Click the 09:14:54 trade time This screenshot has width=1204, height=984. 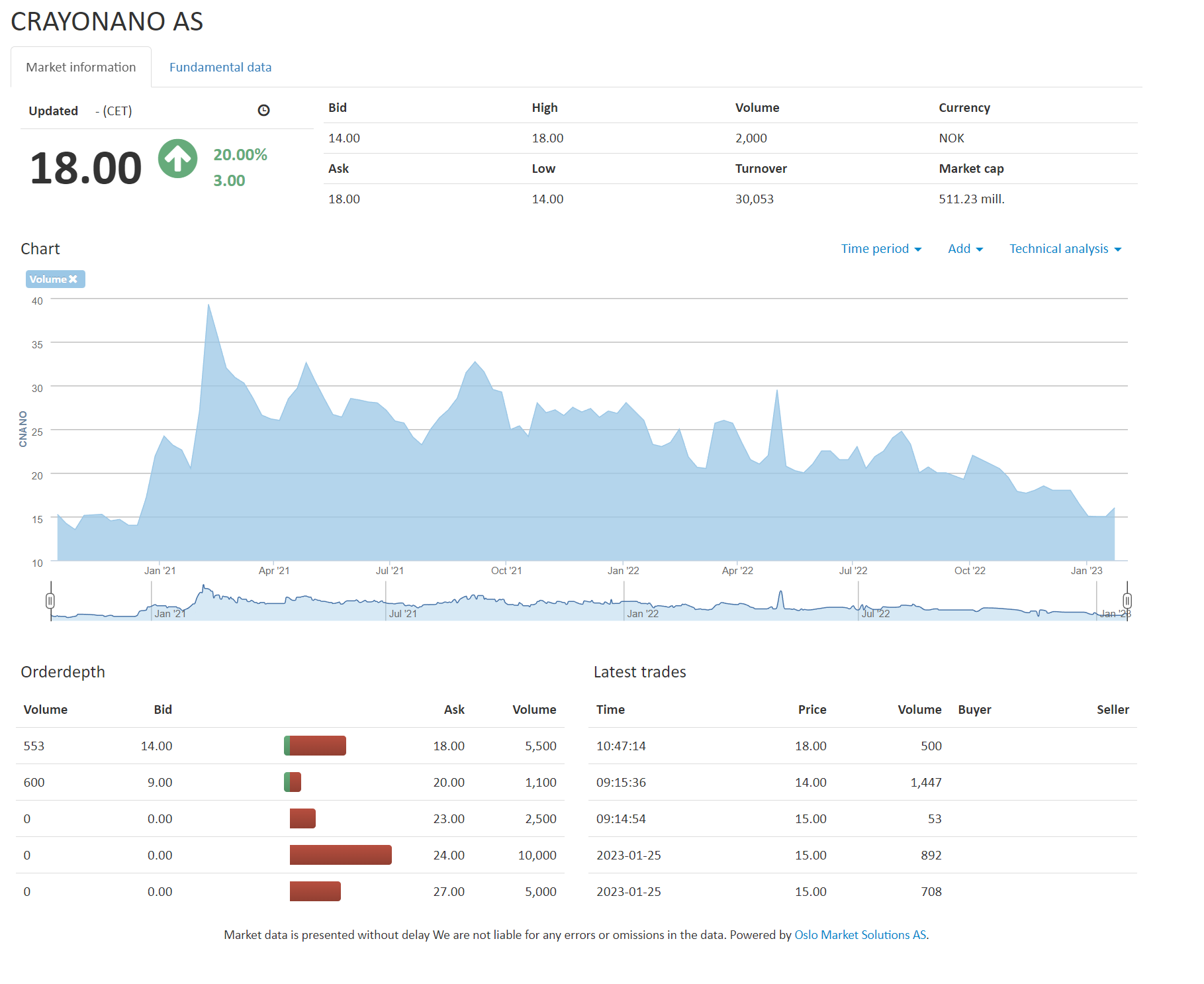coord(621,818)
